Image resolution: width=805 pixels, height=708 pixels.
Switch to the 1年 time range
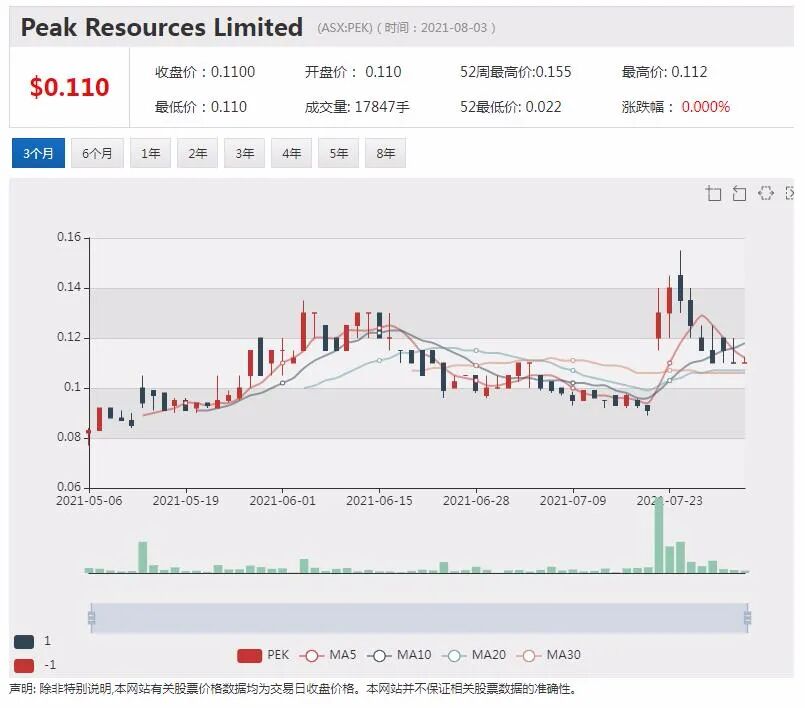point(150,153)
